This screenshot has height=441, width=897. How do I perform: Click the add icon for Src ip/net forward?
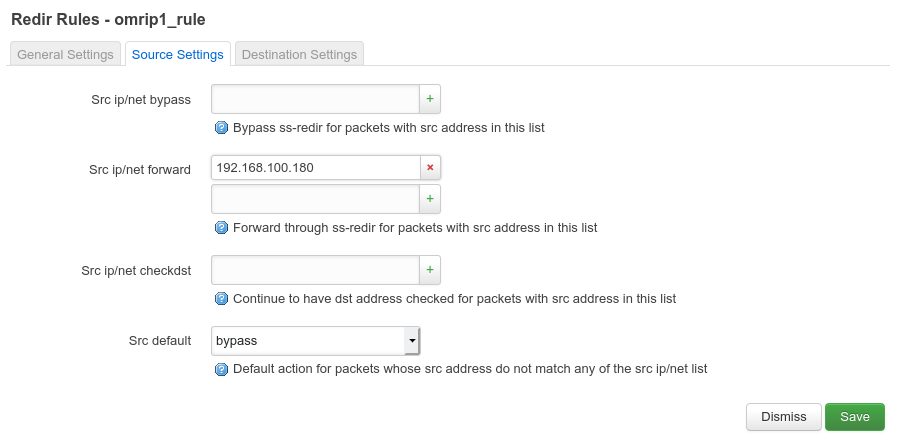pyautogui.click(x=430, y=199)
